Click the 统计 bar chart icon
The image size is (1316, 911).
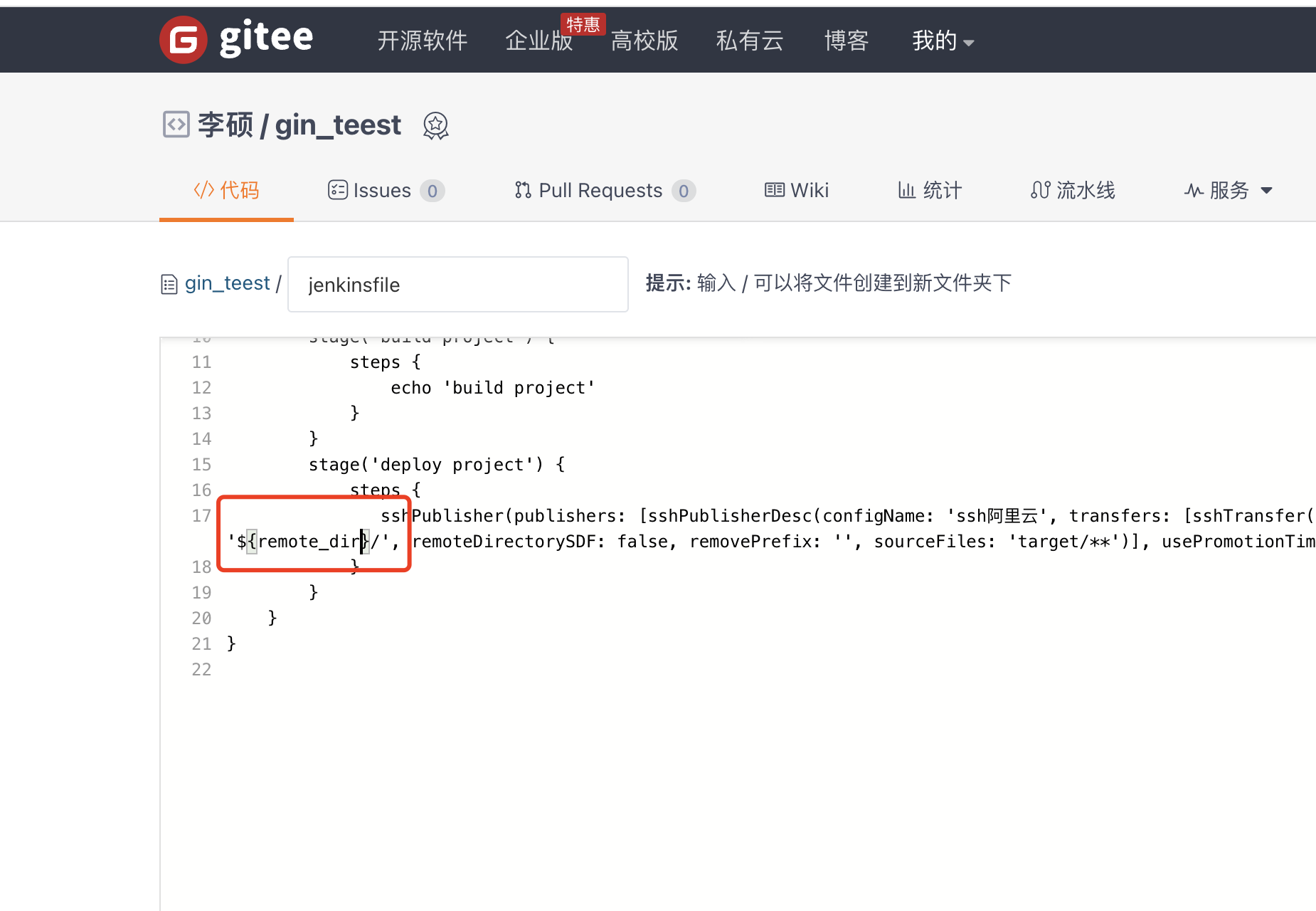pos(906,190)
